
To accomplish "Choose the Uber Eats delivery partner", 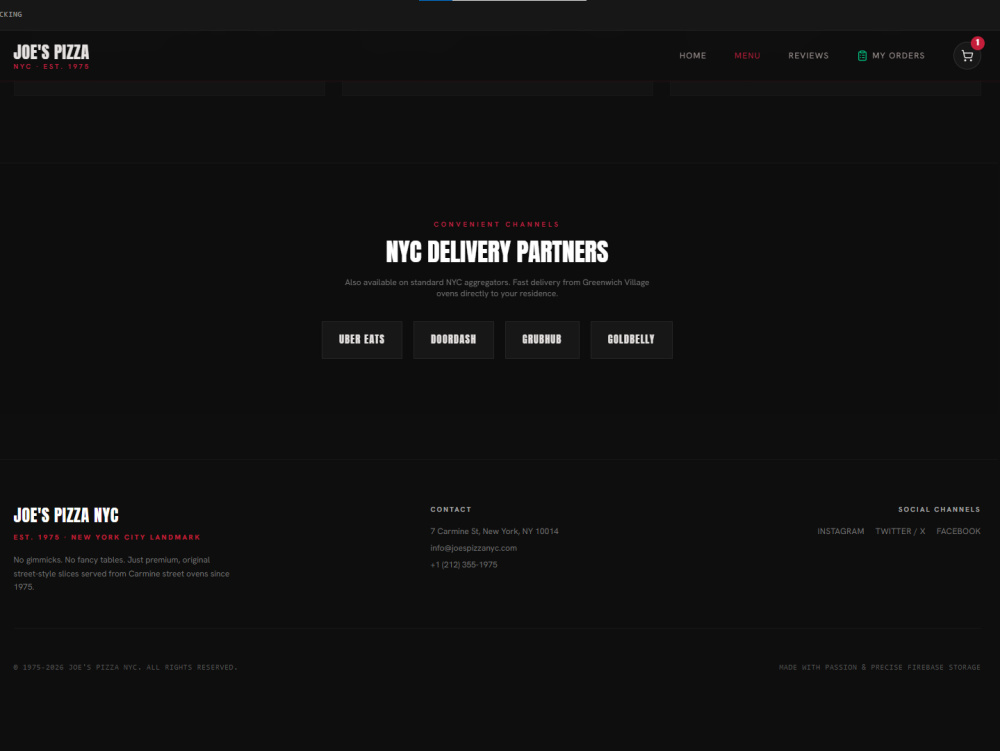I will point(362,340).
